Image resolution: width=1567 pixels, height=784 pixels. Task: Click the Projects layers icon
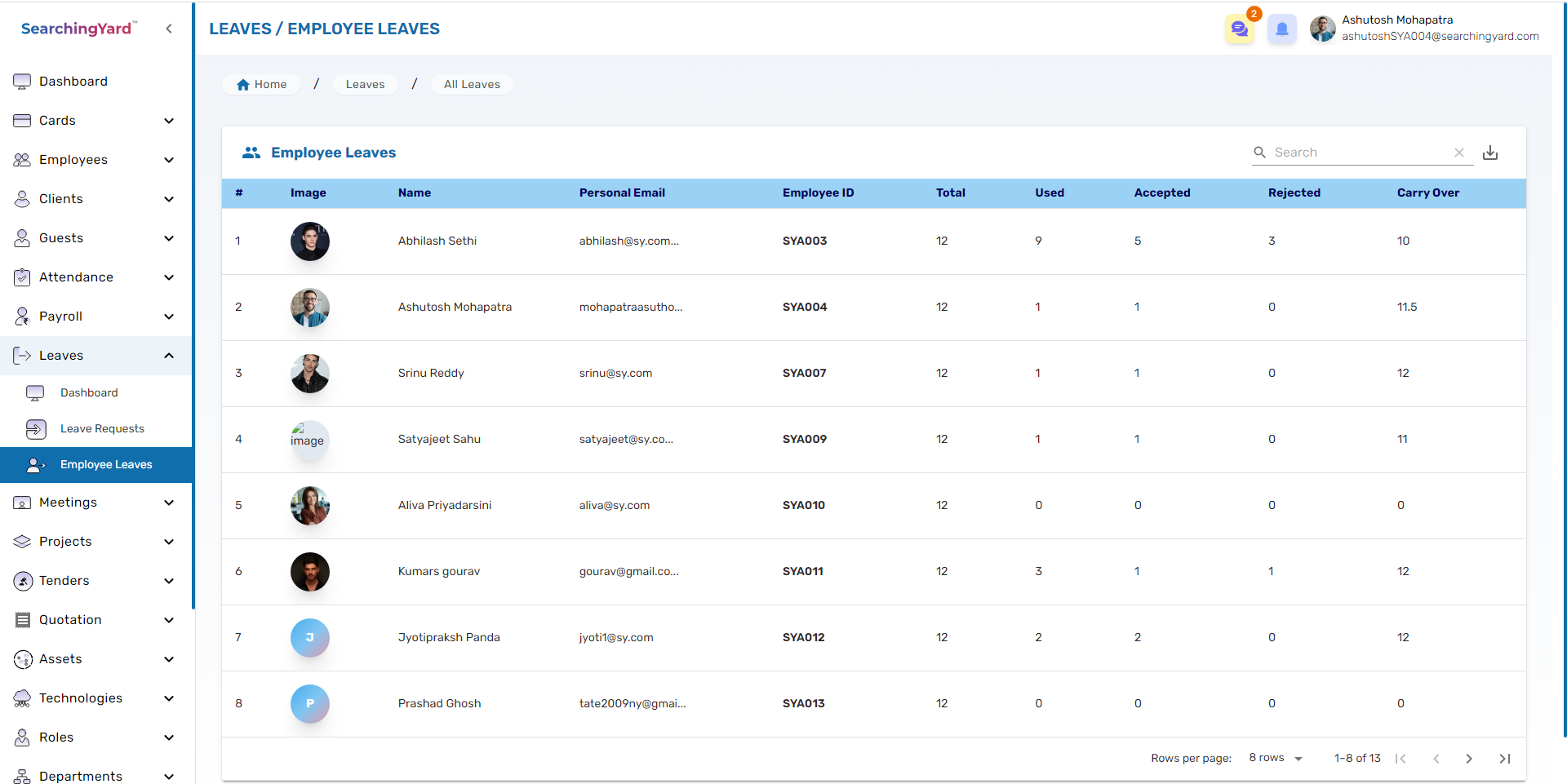coord(22,542)
